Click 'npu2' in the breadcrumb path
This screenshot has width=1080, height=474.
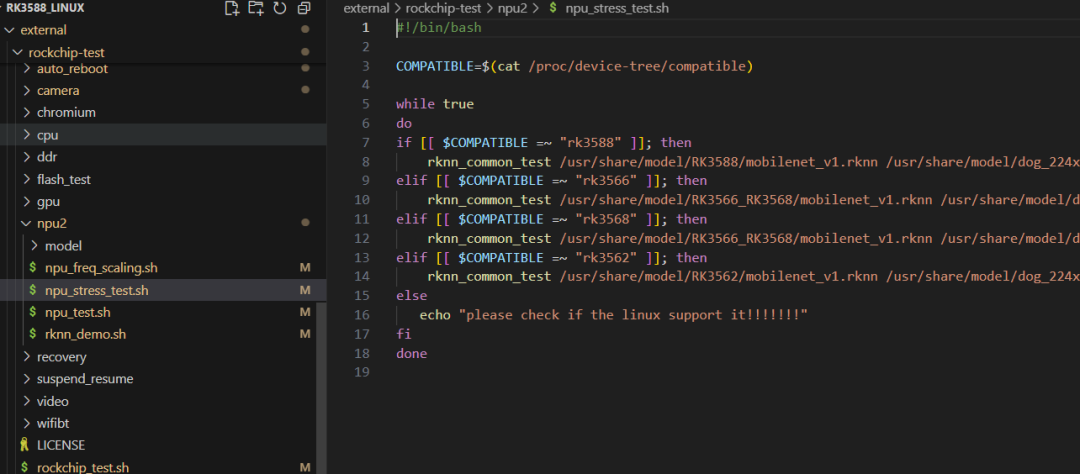512,8
